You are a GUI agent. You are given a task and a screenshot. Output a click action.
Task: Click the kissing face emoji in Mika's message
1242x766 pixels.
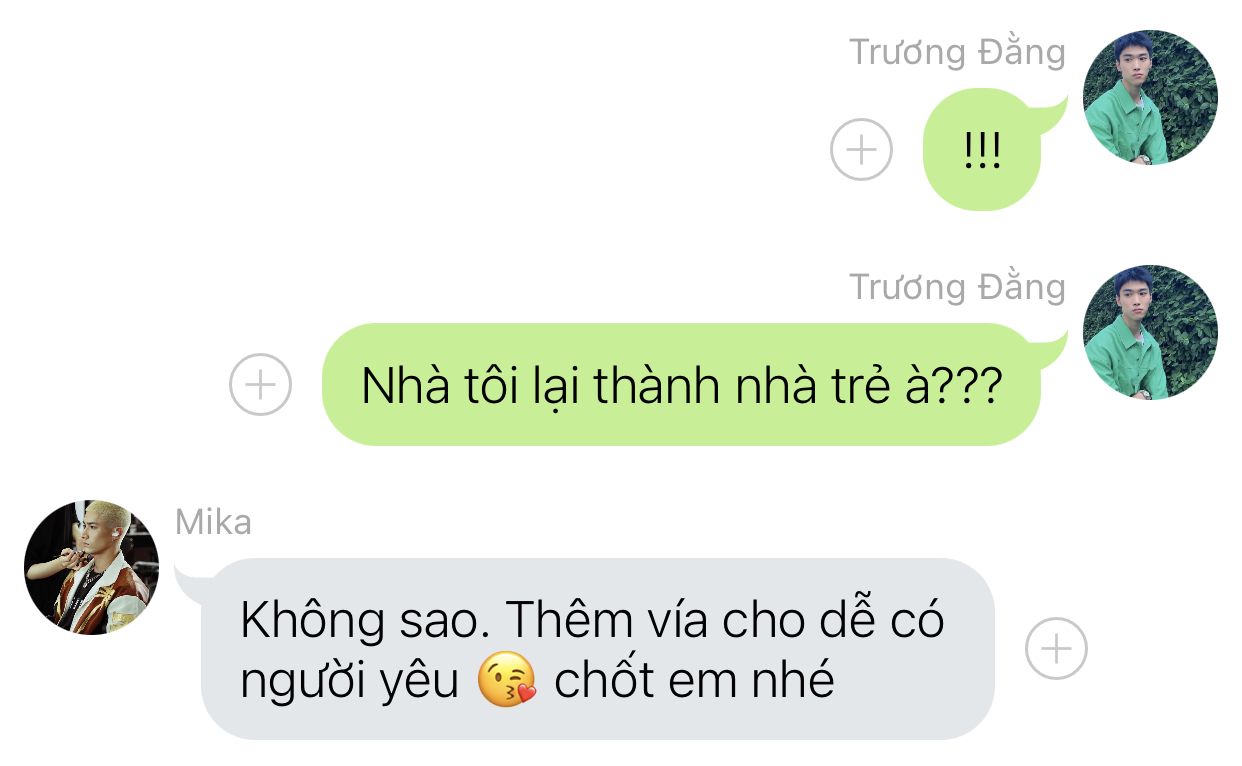tap(507, 681)
